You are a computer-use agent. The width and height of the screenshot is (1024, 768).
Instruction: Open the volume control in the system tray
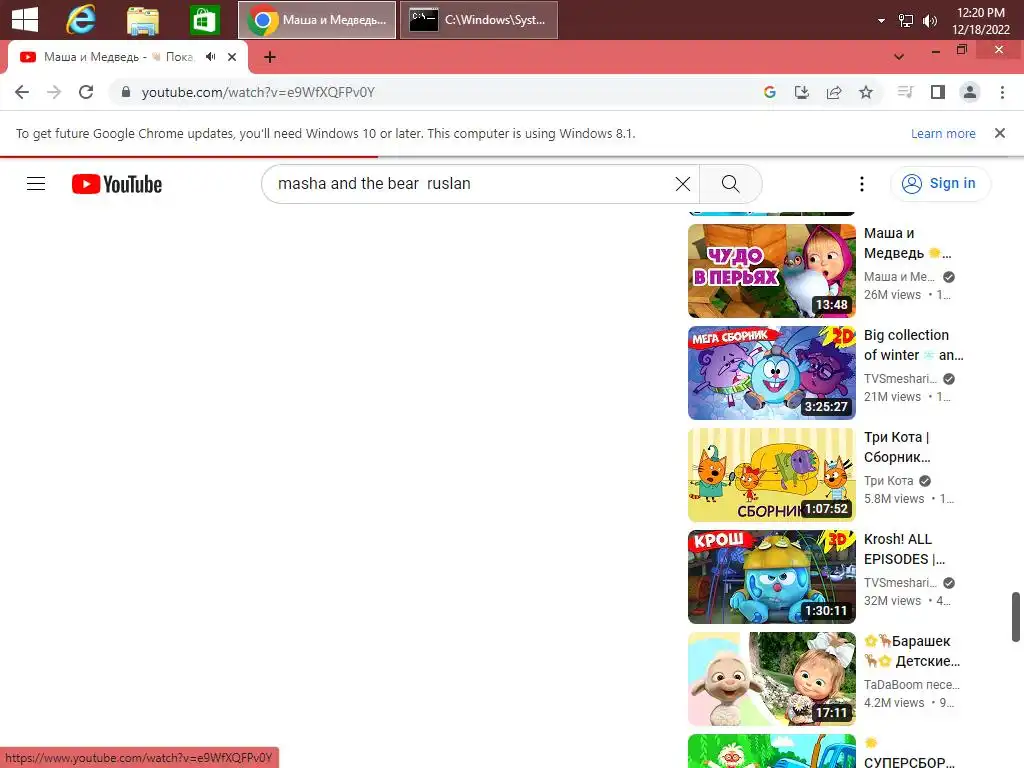tap(929, 21)
